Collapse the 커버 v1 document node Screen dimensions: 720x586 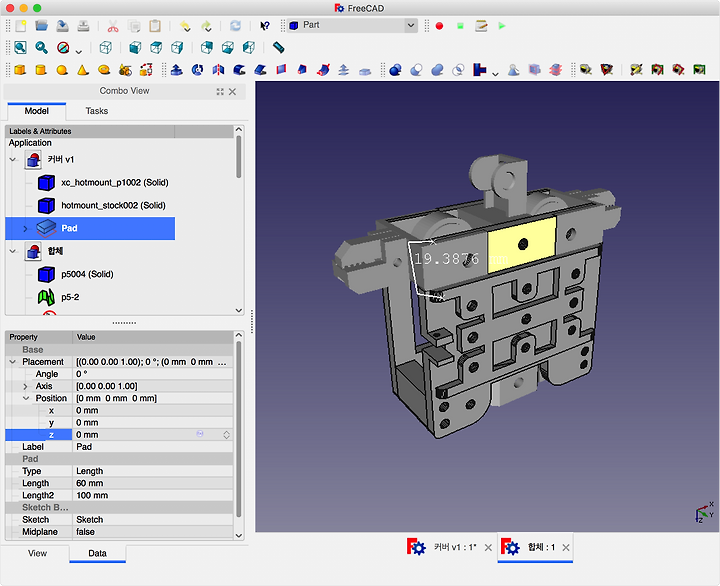pos(13,160)
